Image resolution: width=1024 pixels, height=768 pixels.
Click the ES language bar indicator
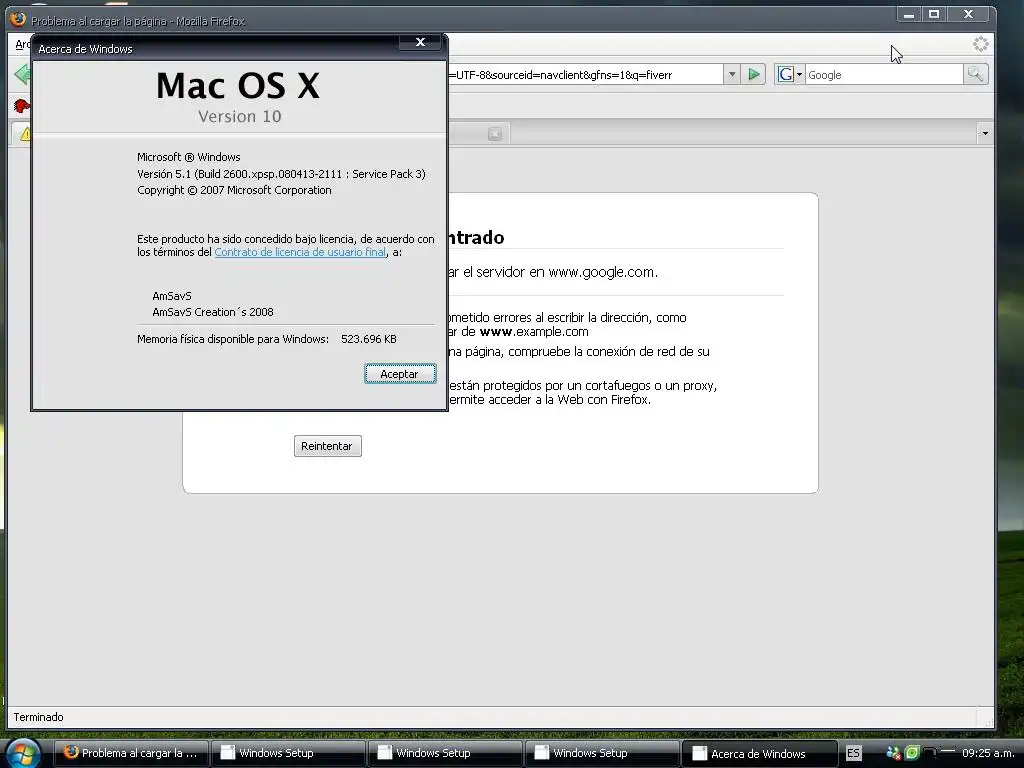coord(853,753)
